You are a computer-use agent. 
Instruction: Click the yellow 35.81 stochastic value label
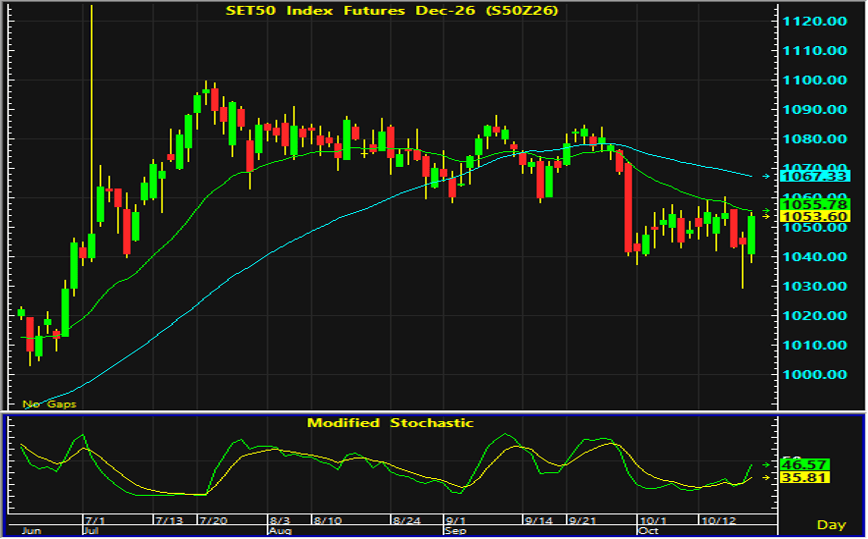[804, 477]
